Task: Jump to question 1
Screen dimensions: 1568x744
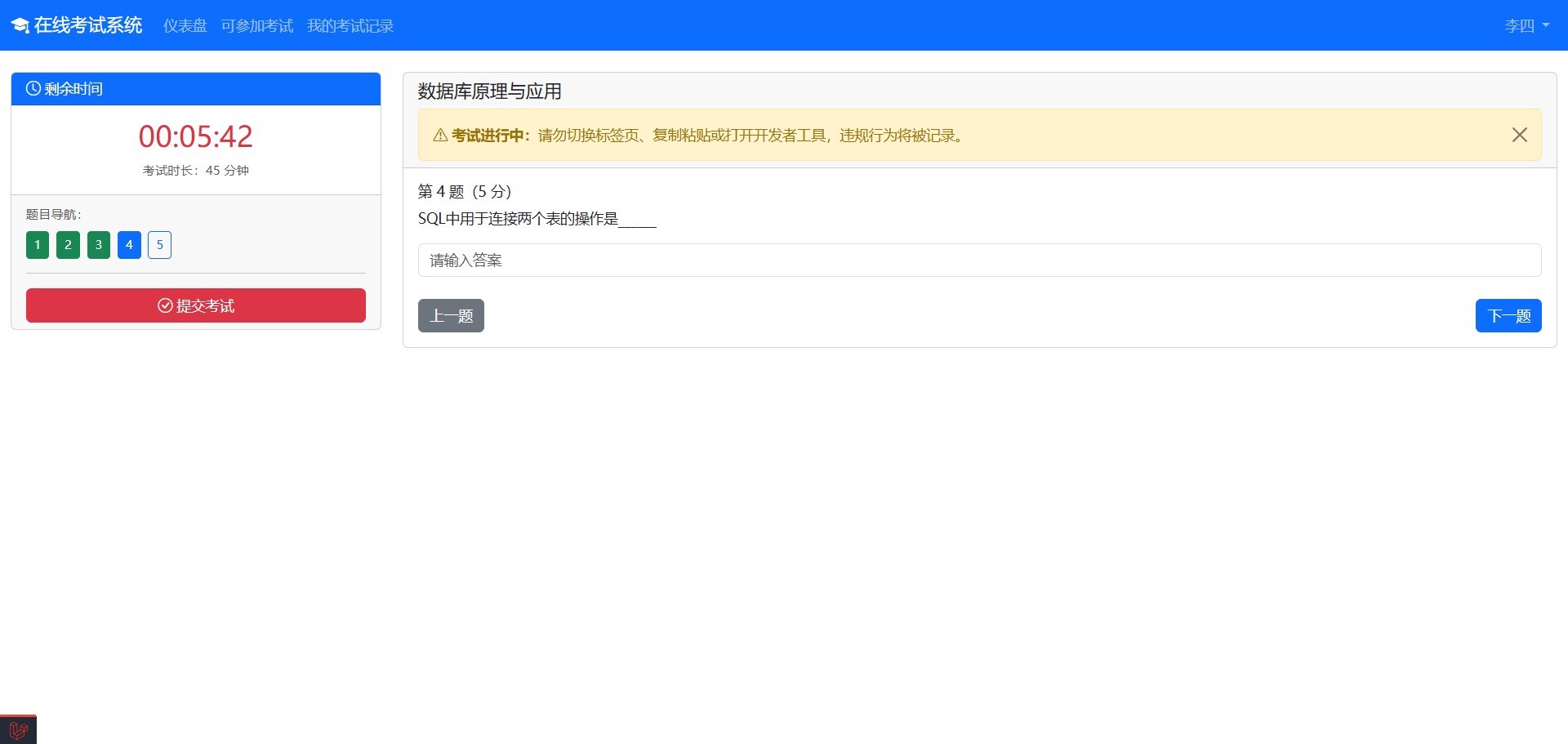Action: click(x=38, y=245)
